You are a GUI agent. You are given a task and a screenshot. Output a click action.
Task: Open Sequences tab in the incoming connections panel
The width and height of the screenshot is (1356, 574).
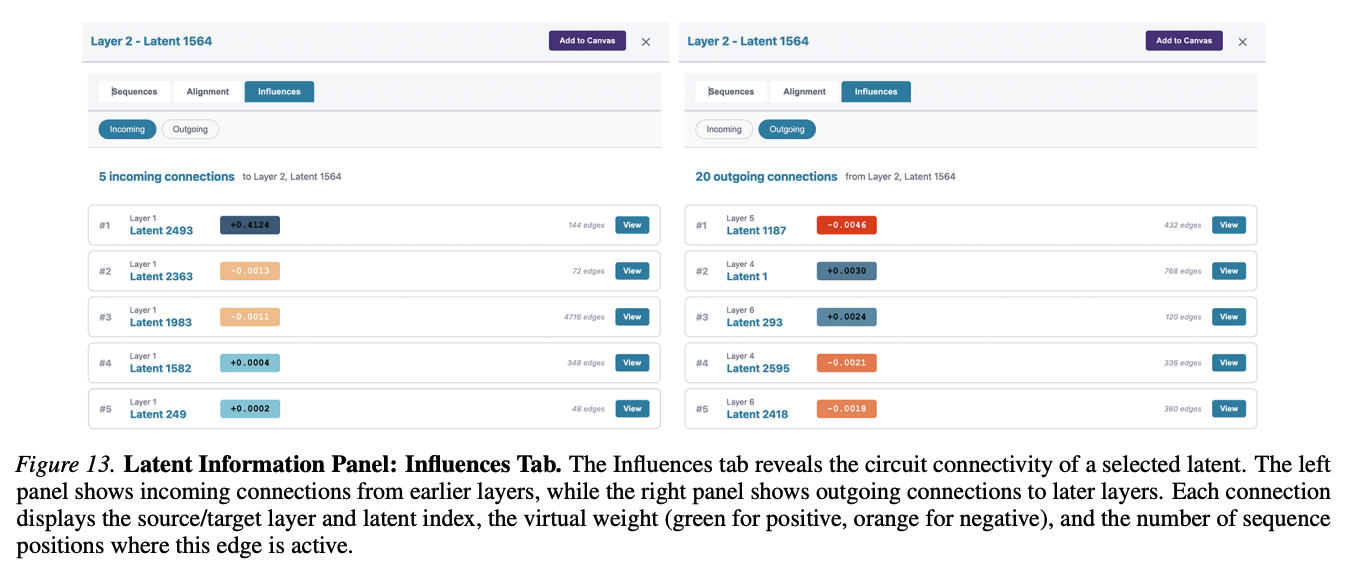tap(134, 92)
